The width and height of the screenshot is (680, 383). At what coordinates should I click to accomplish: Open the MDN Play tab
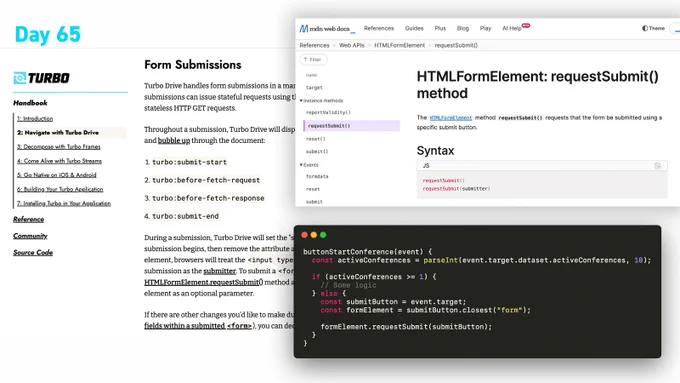pyautogui.click(x=485, y=28)
